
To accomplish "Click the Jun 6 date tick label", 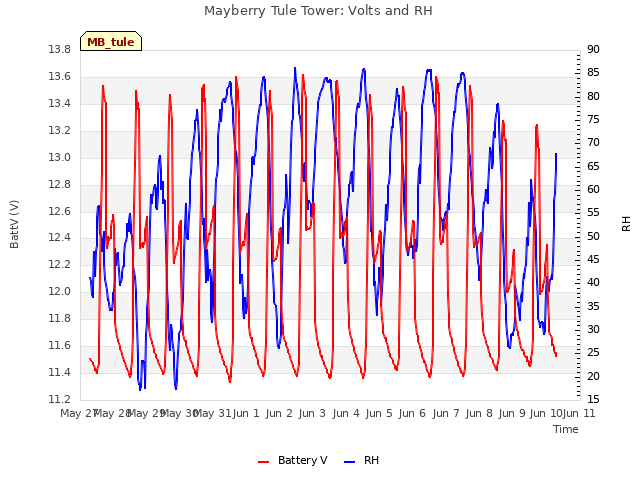I will pos(412,413).
